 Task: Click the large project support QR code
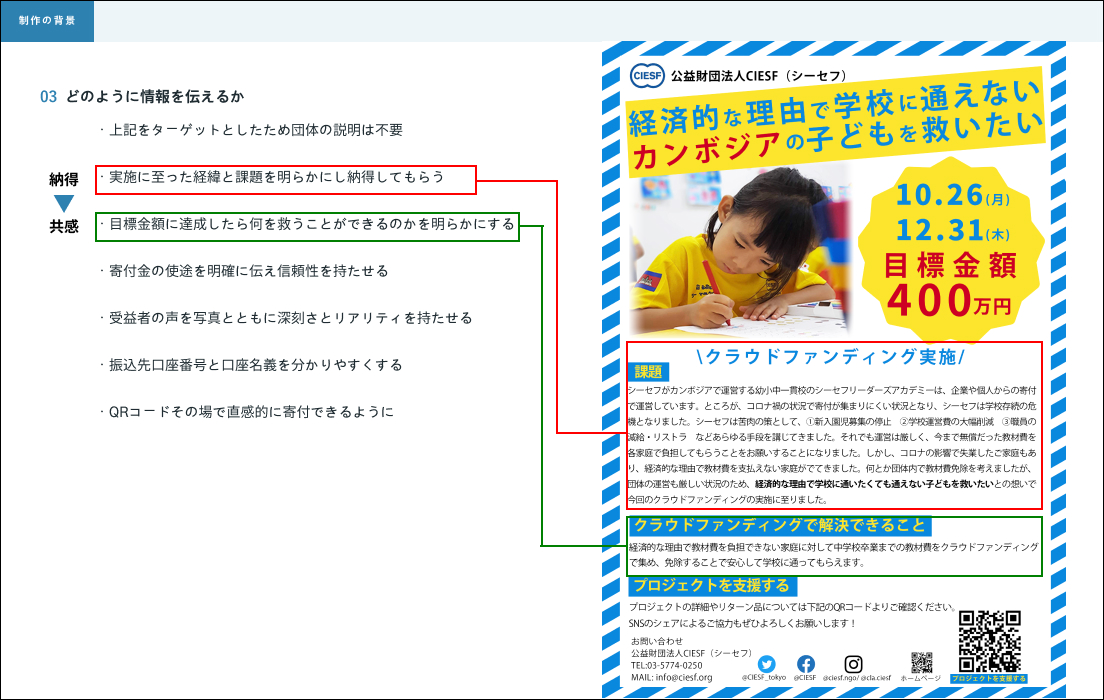point(989,640)
